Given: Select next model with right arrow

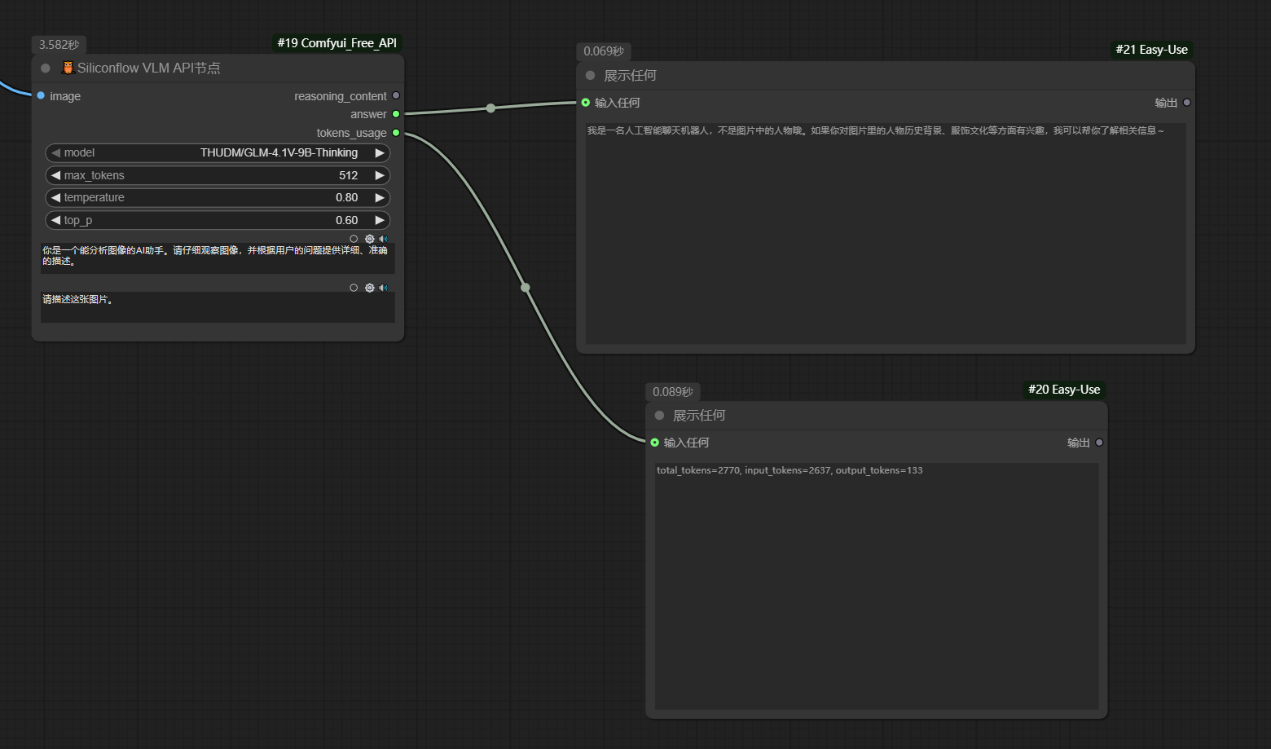Looking at the screenshot, I should (379, 153).
